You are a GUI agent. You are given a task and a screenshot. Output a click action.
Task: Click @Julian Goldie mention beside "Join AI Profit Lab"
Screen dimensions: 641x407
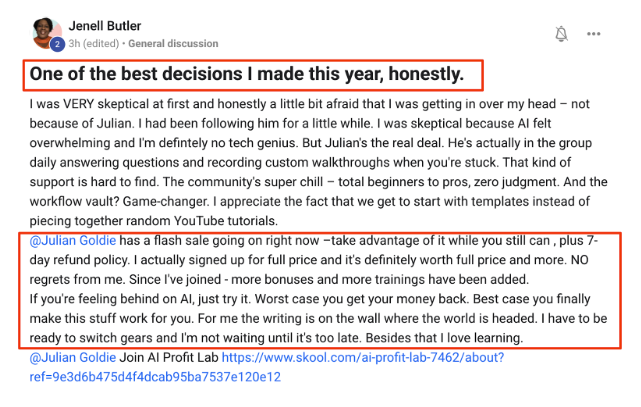pos(72,358)
